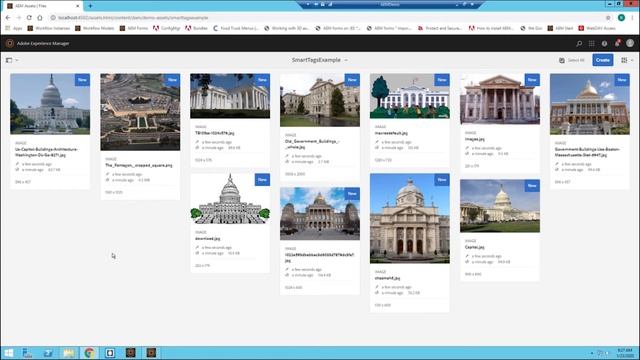Select the cartoon white building thumbnail
The height and width of the screenshot is (360, 640).
pyautogui.click(x=410, y=96)
